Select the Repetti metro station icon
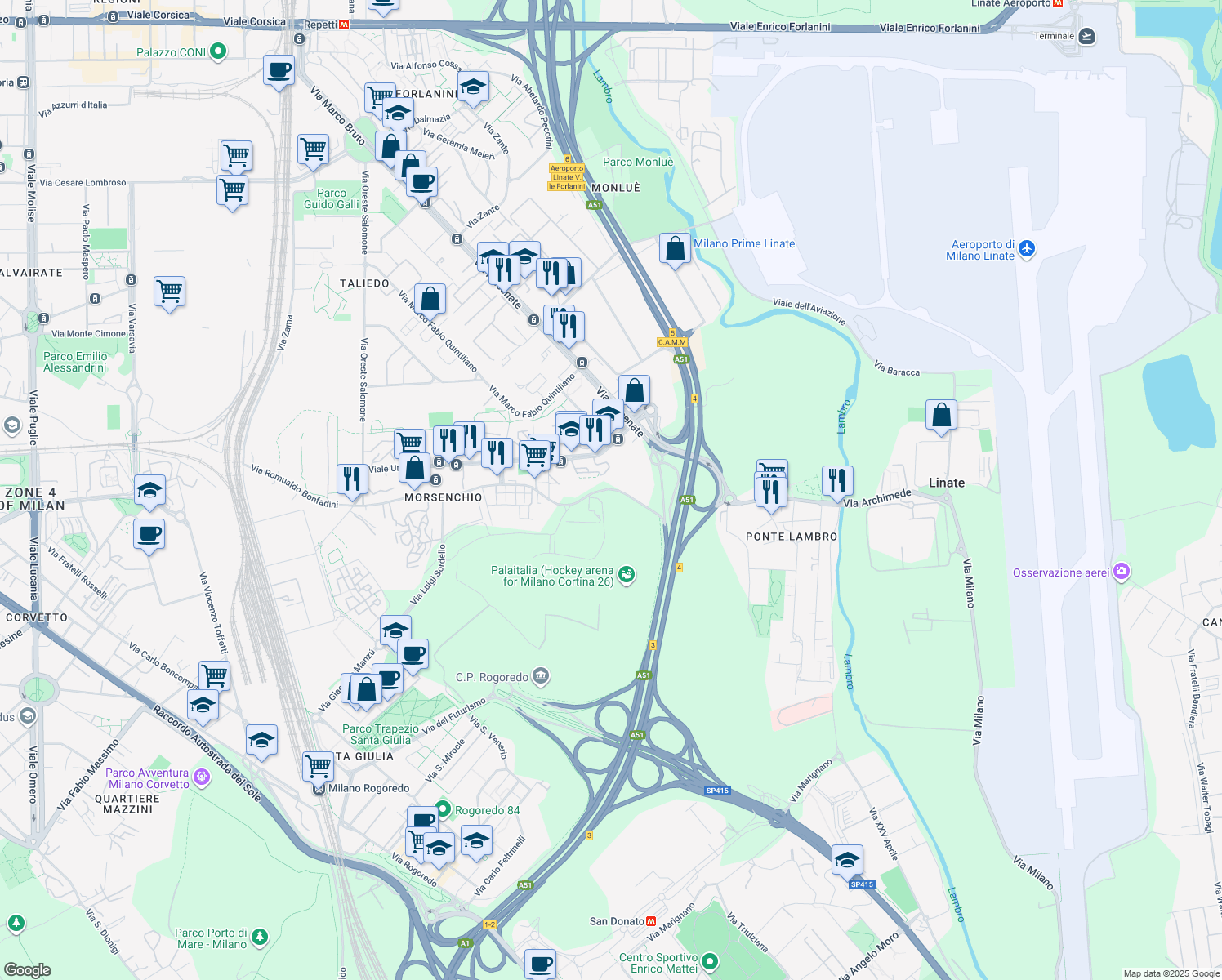 click(x=344, y=24)
